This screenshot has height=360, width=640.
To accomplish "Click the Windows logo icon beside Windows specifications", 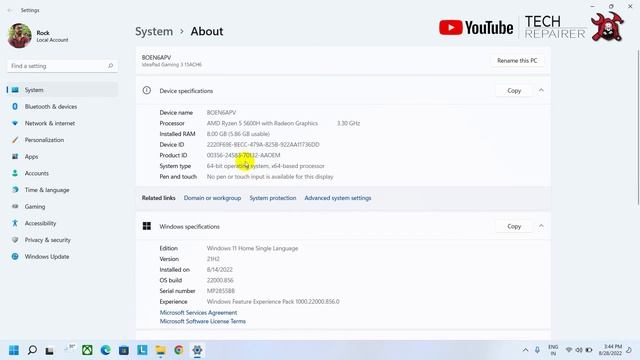I will click(147, 226).
